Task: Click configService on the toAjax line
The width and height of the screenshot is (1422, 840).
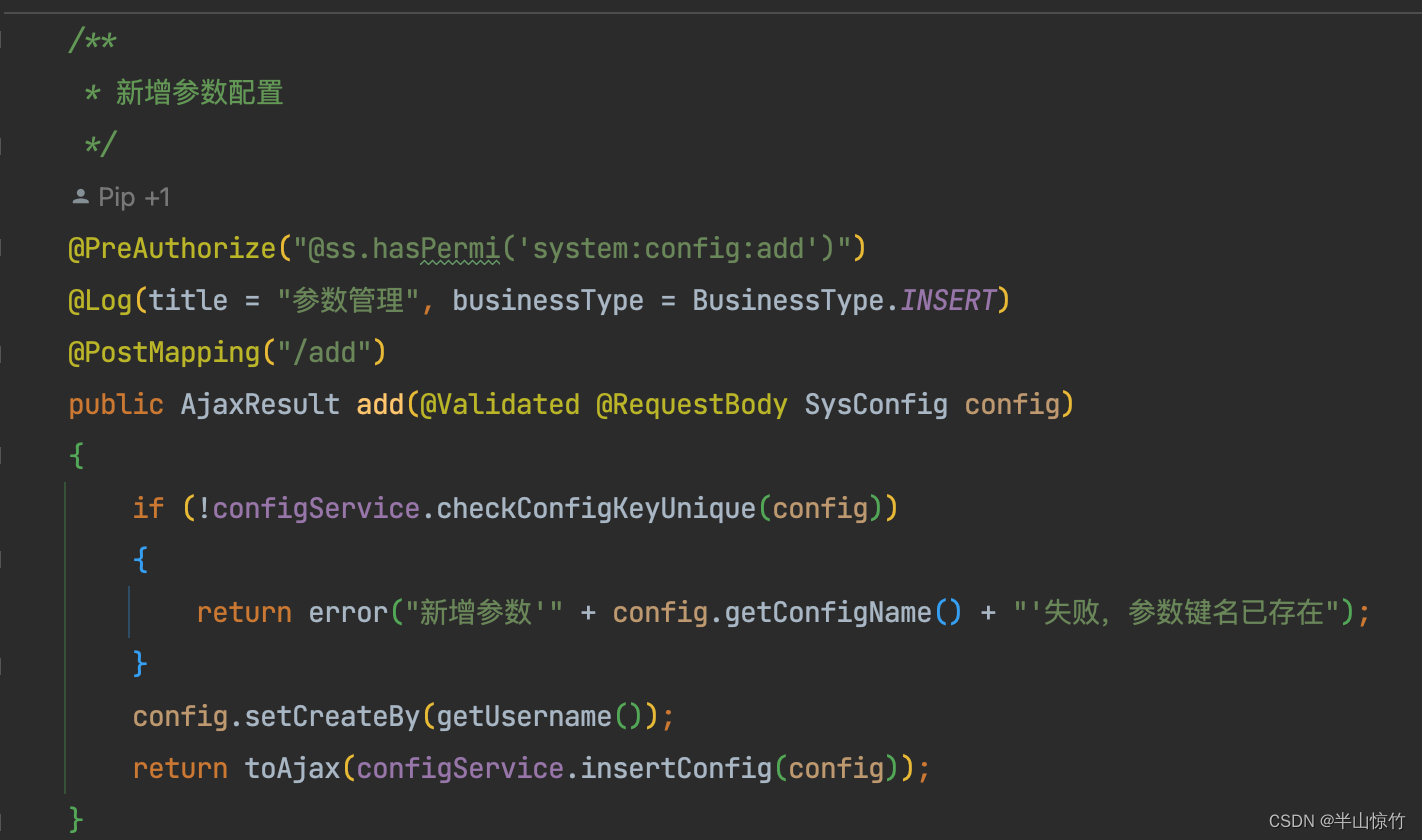Action: [460, 768]
